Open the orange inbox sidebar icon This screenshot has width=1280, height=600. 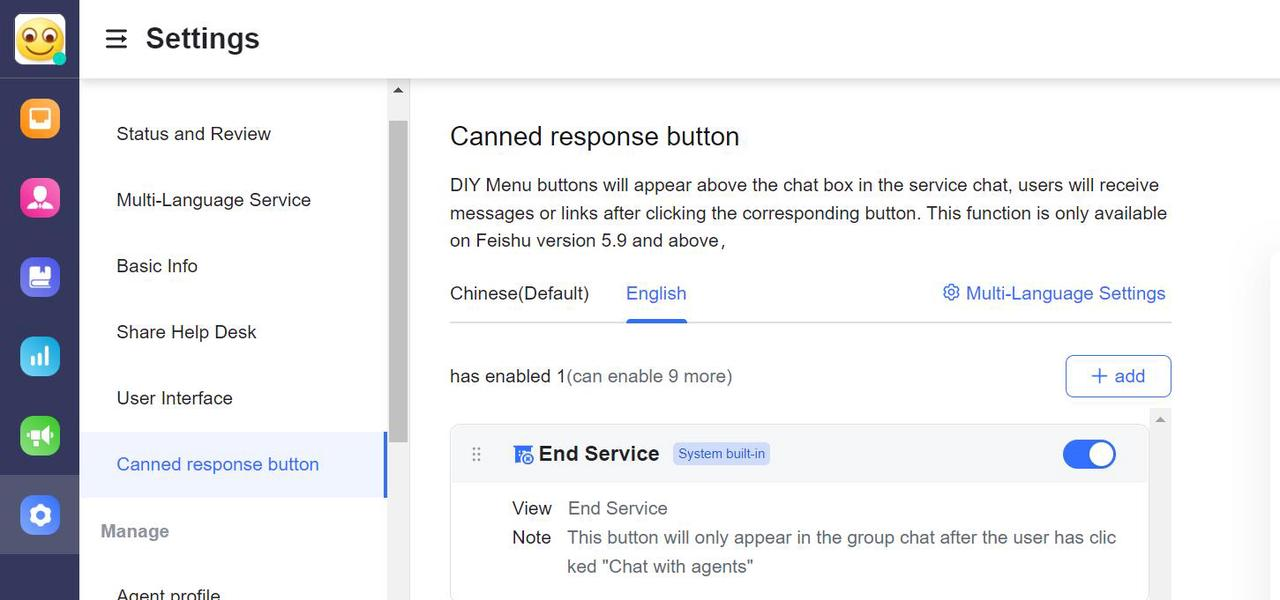click(40, 118)
